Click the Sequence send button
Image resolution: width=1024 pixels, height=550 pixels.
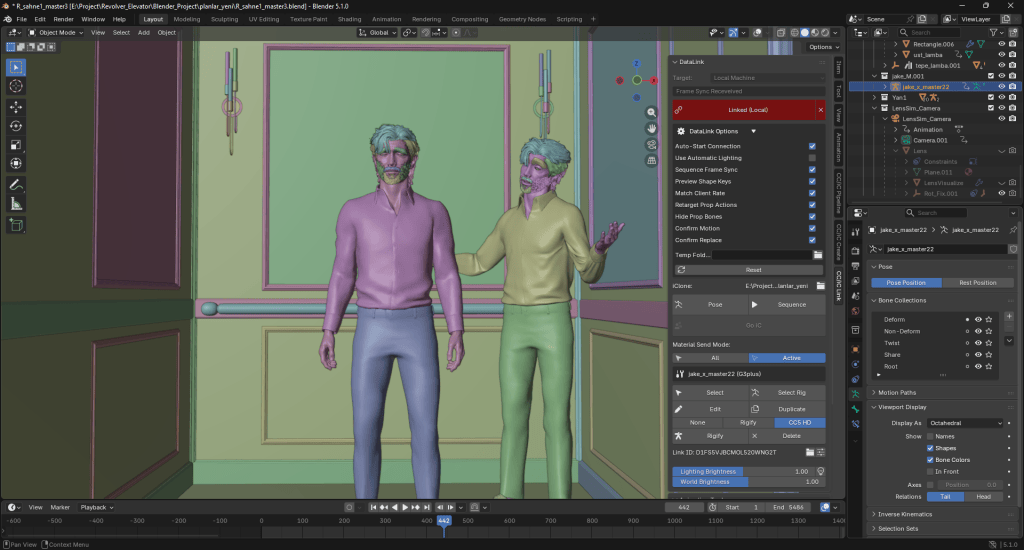click(787, 304)
